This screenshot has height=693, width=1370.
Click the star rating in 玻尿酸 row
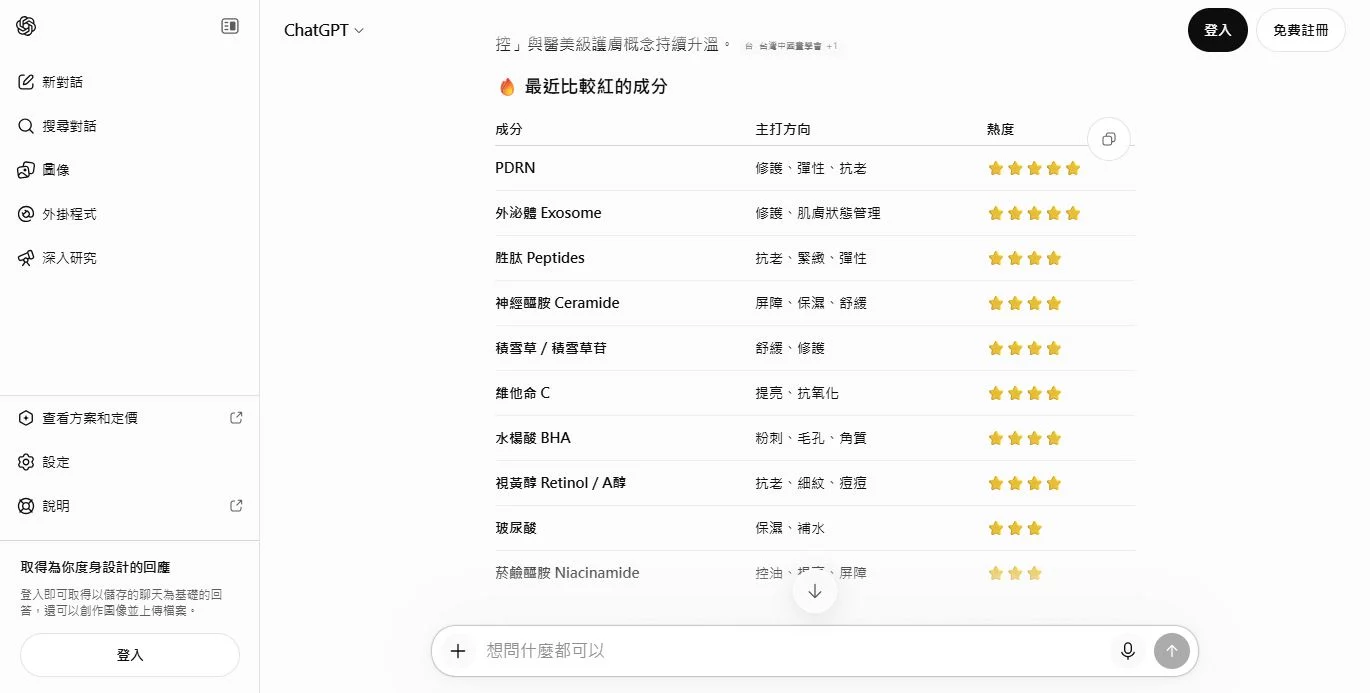(x=1015, y=528)
